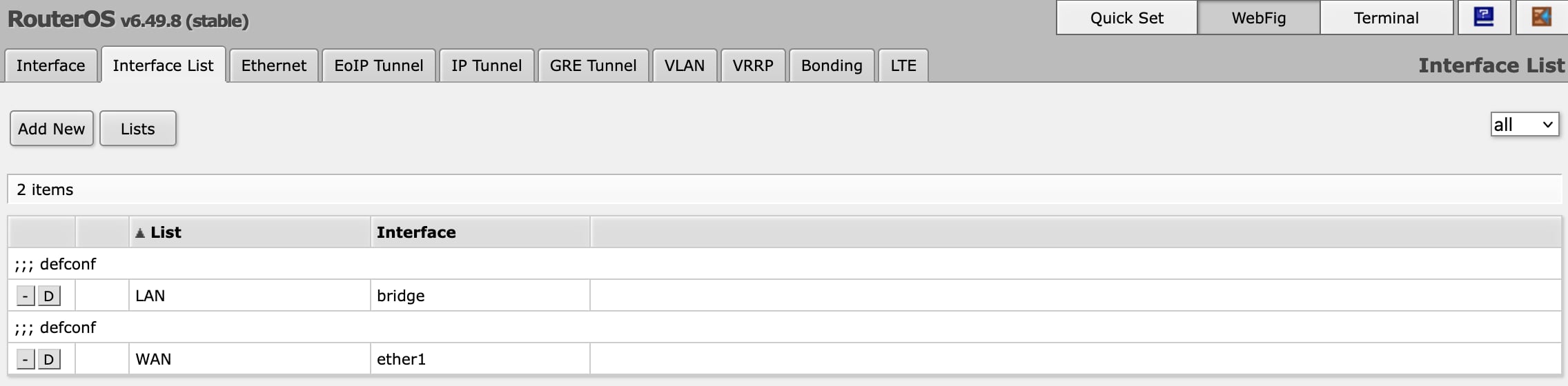Disable the LAN bridge entry via D
The height and width of the screenshot is (386, 1568).
(x=49, y=296)
